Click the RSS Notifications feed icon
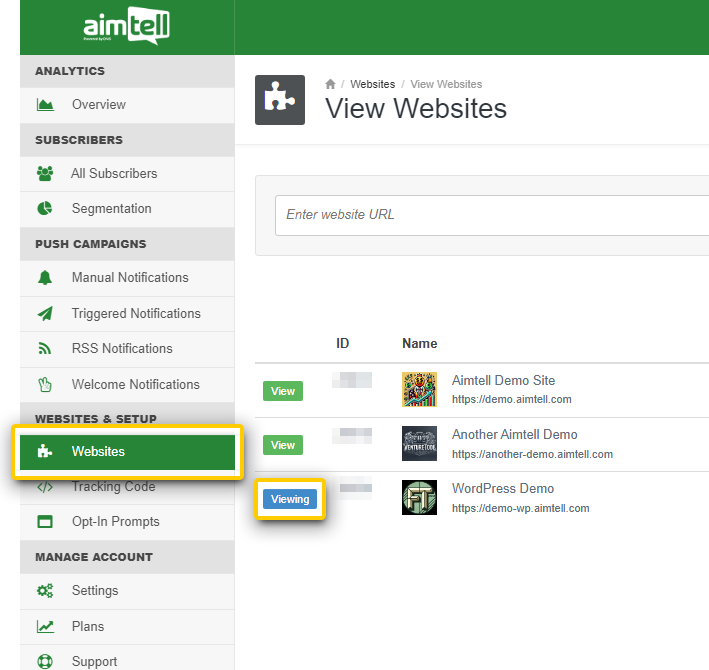The image size is (709, 670). pyautogui.click(x=45, y=349)
